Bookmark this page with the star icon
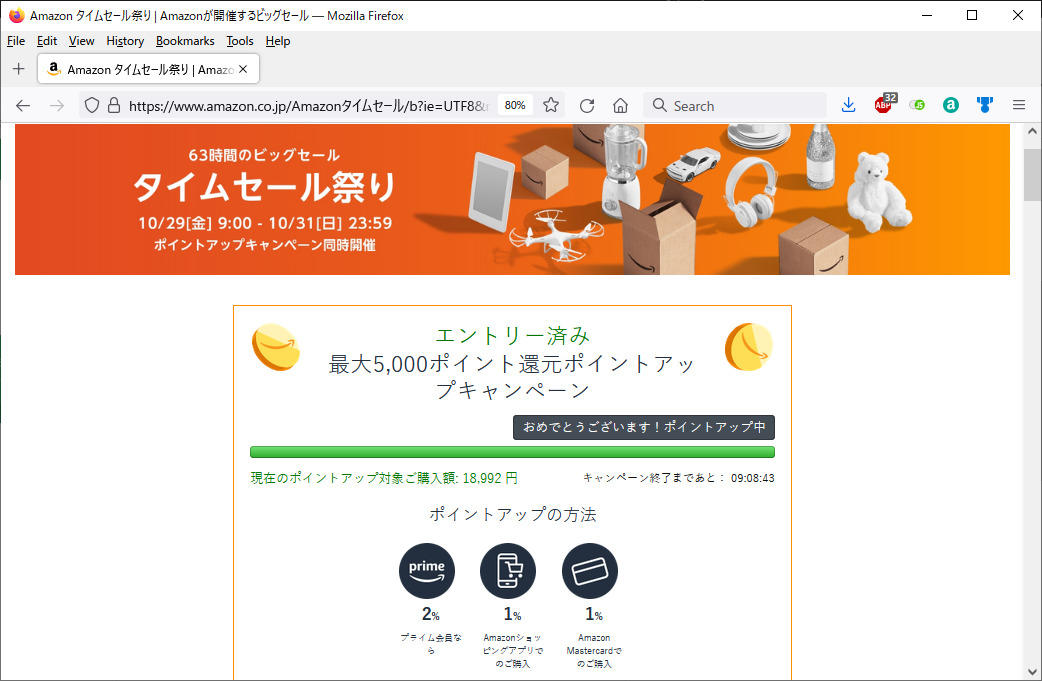The image size is (1042, 681). click(551, 105)
